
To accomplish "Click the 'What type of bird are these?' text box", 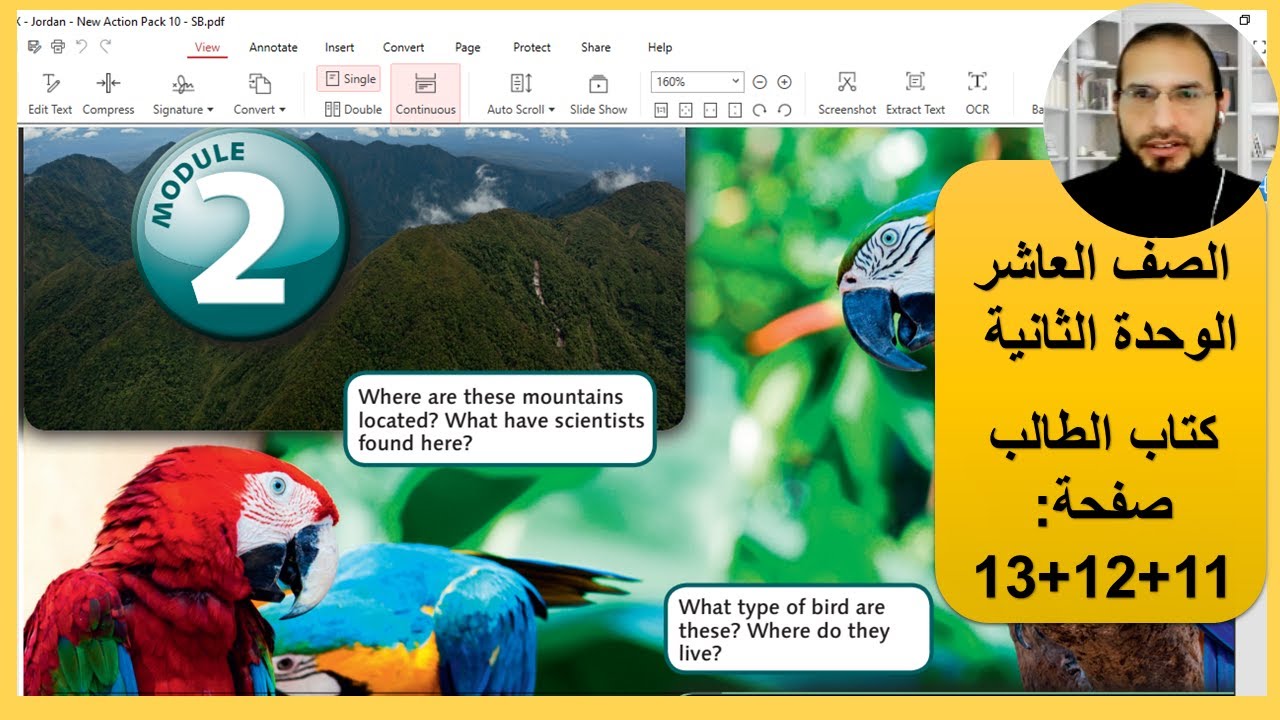I will [x=798, y=630].
